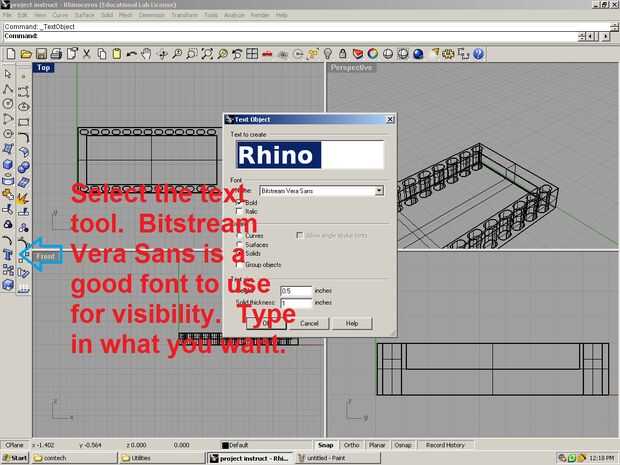Click the Zoom dynamic magnifier icon

tap(177, 54)
